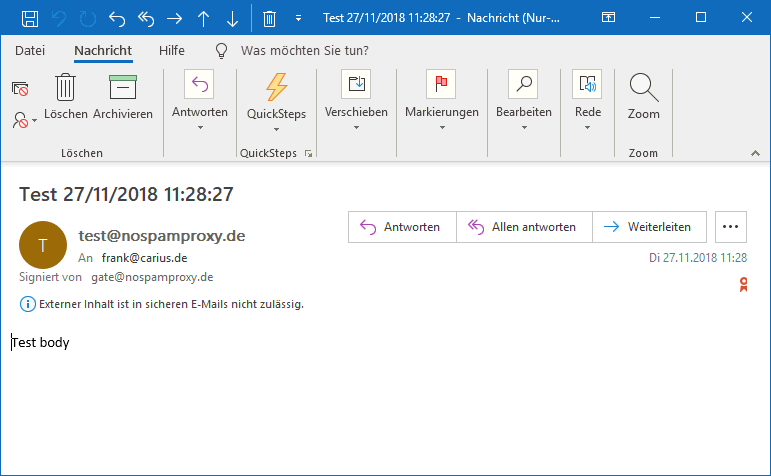Image resolution: width=771 pixels, height=476 pixels.
Task: Click the sender avatar with letter T
Action: pyautogui.click(x=43, y=245)
